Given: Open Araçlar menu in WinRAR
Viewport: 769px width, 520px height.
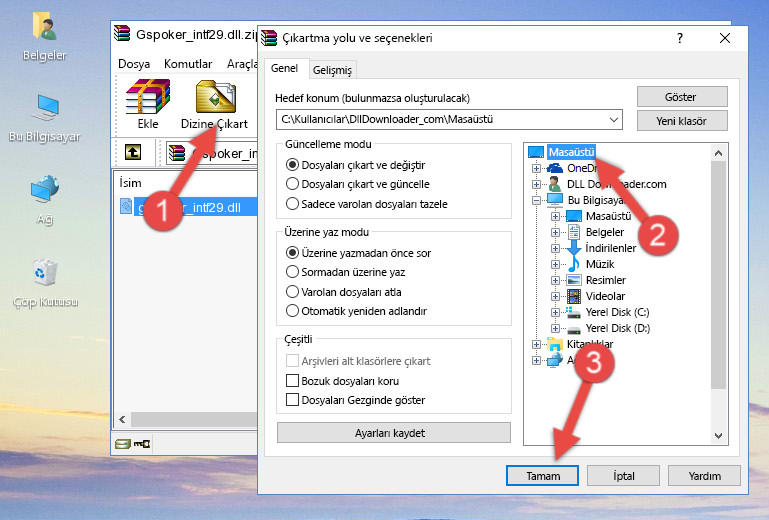Looking at the screenshot, I should point(242,64).
